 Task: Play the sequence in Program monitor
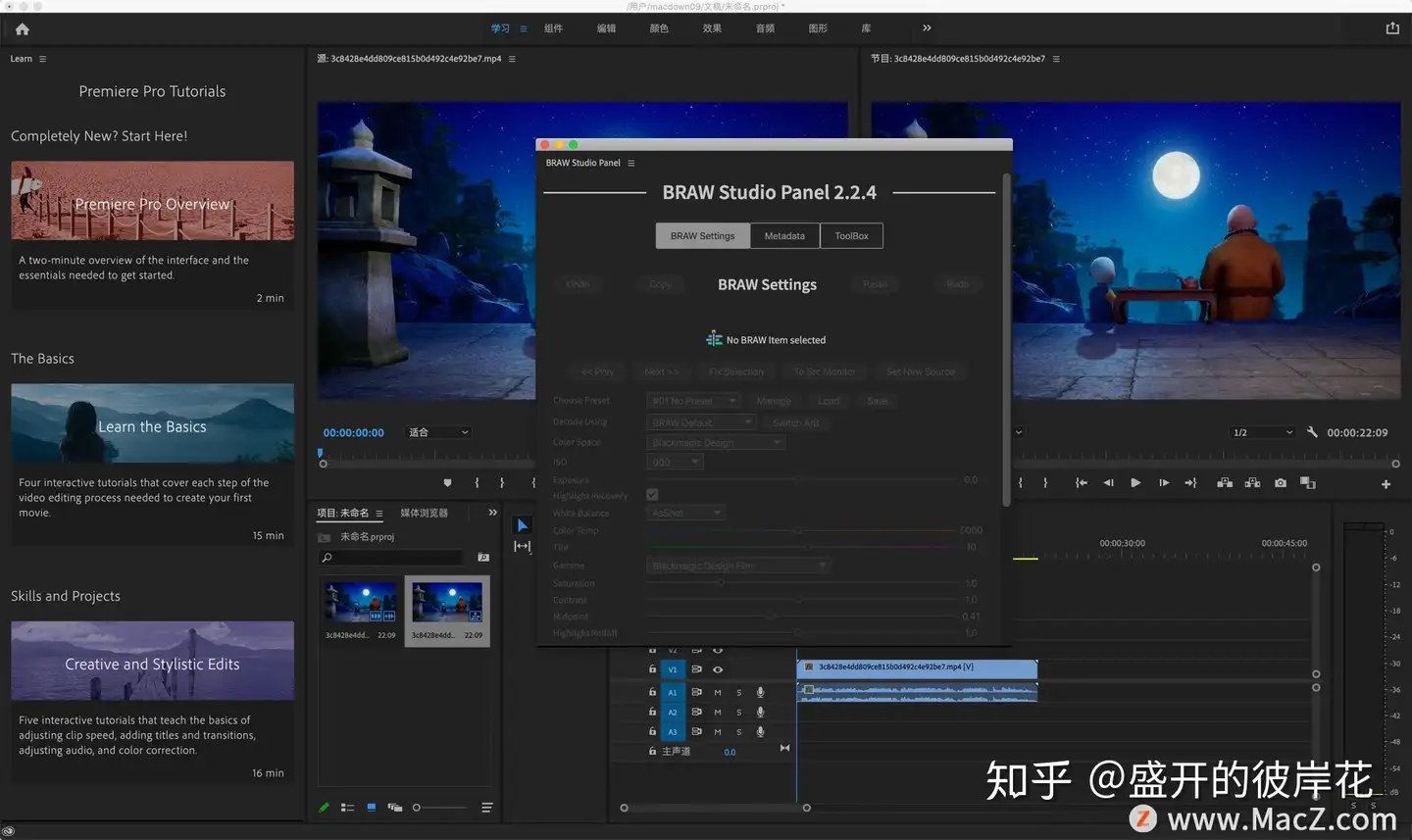click(x=1135, y=482)
